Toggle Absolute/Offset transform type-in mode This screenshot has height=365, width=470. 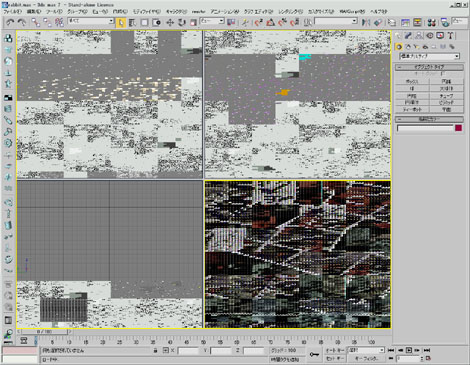click(166, 351)
